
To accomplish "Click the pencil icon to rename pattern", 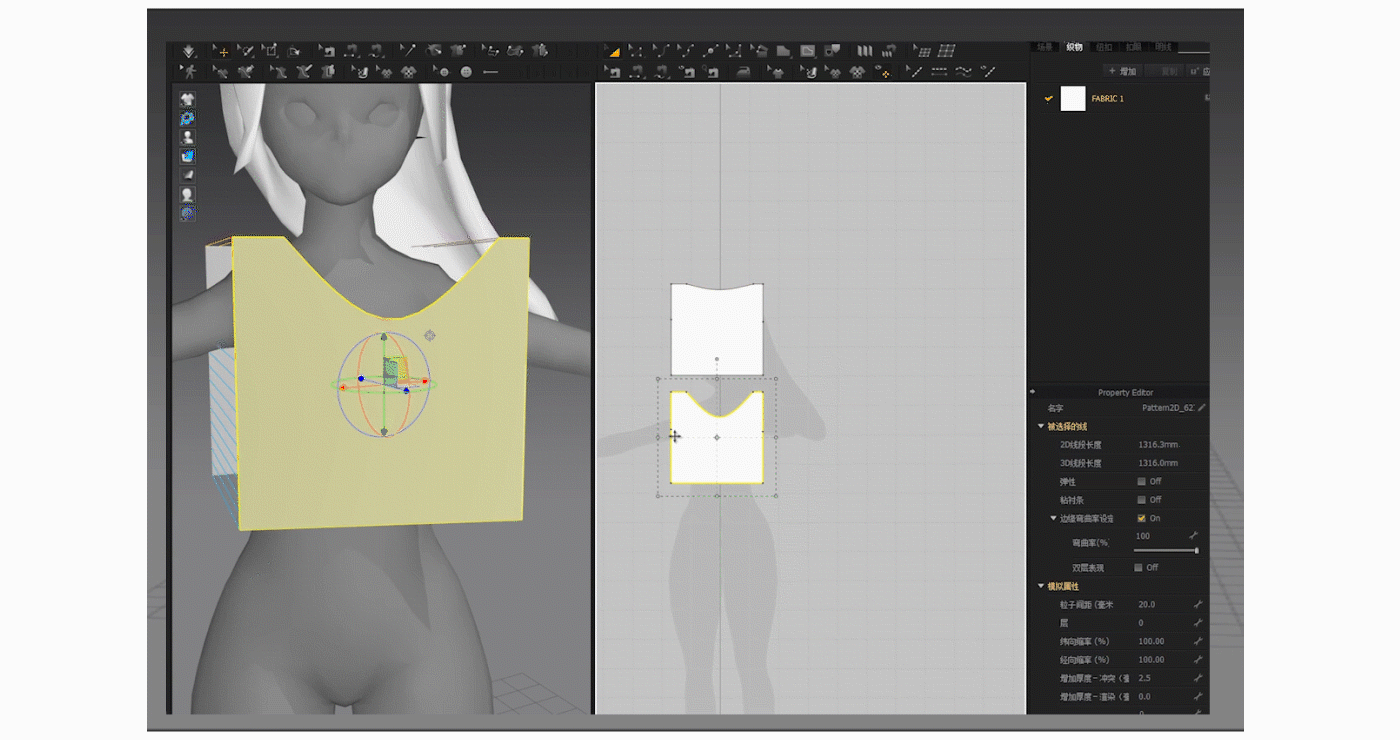I will click(1201, 408).
